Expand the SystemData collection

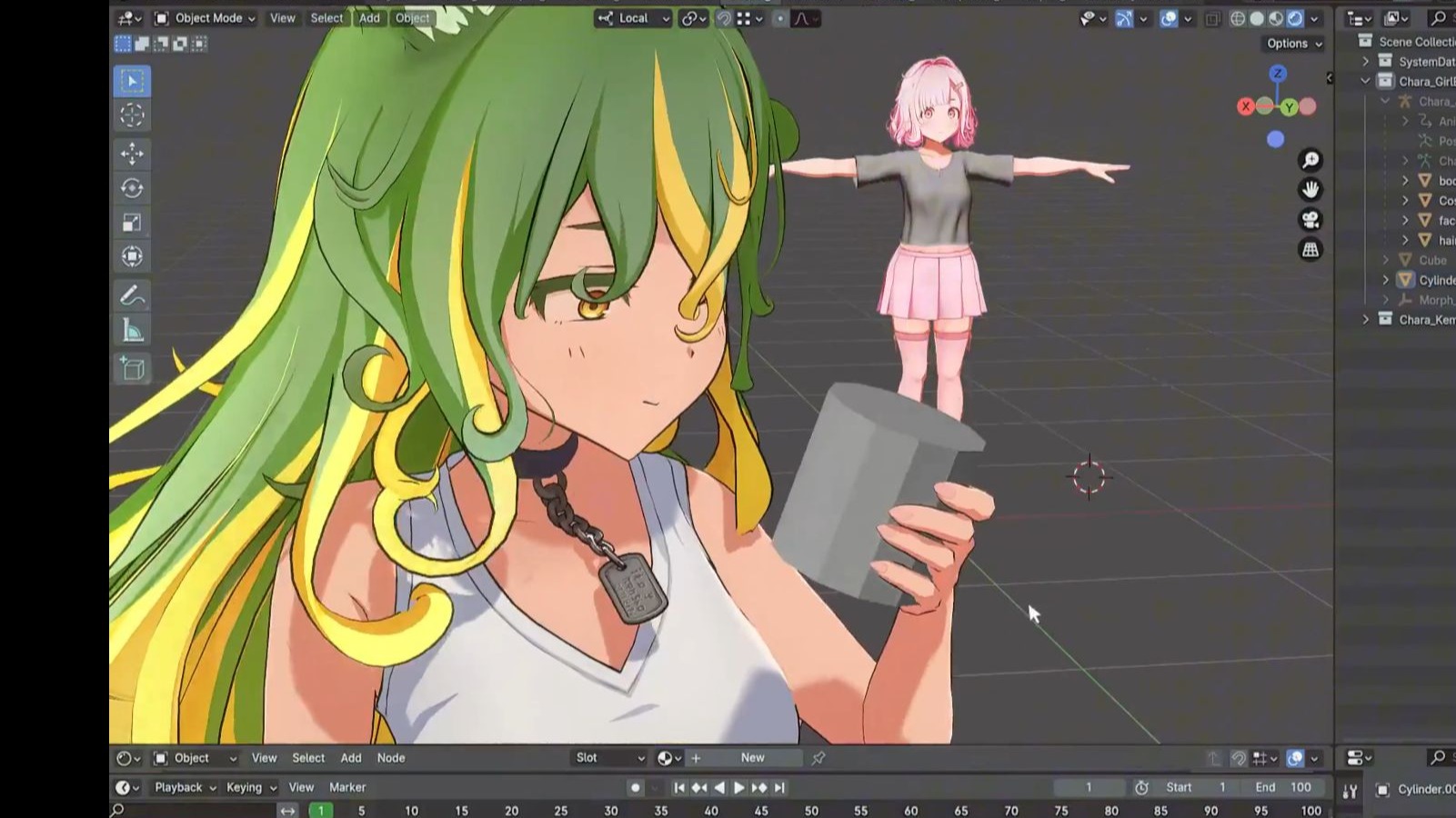tap(1365, 61)
